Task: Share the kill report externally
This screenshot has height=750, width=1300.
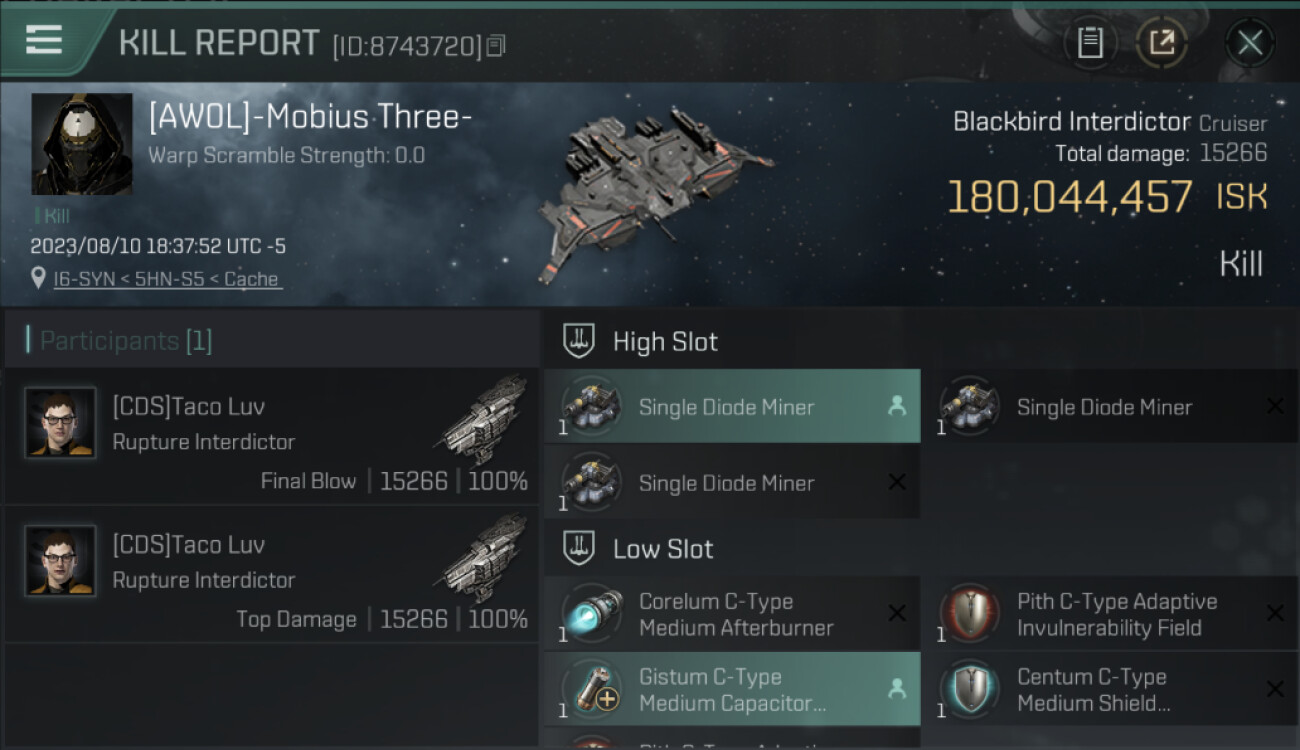Action: [1161, 42]
